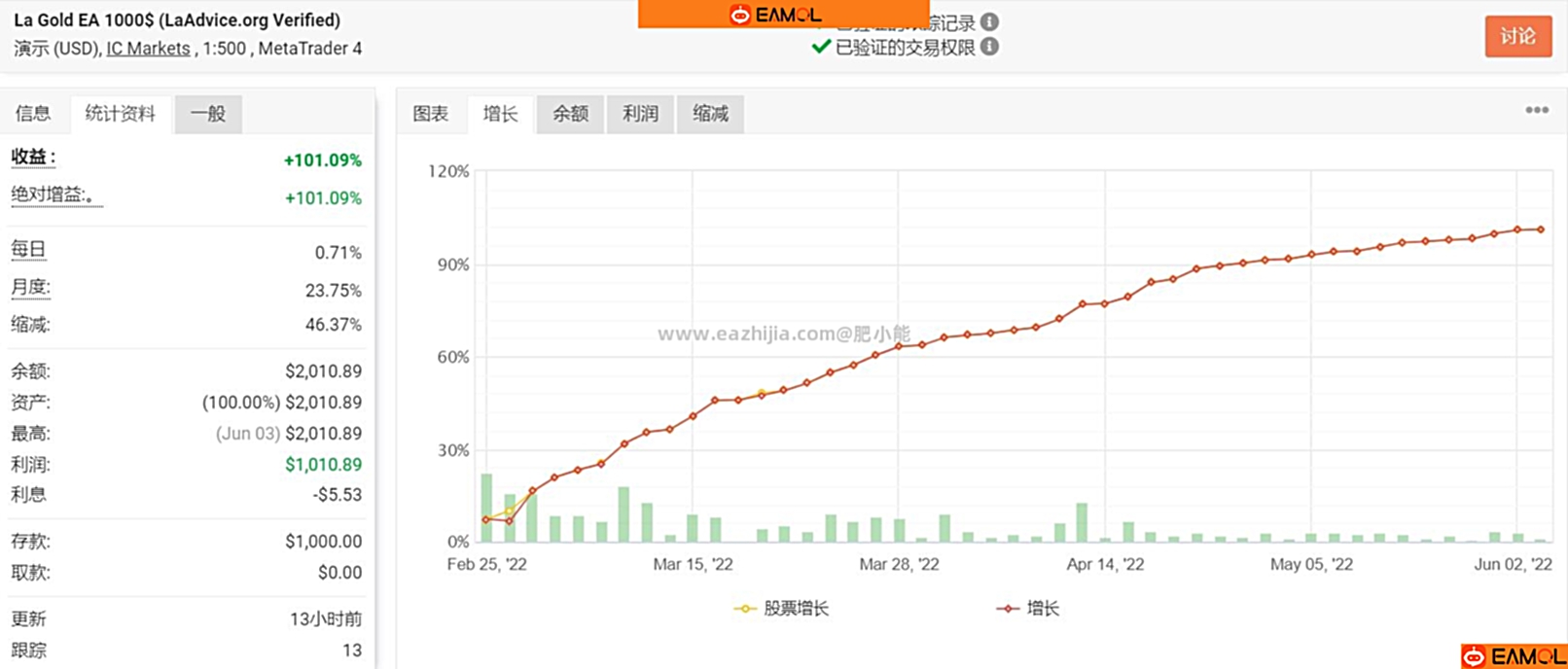This screenshot has width=1568, height=669.
Task: Click the info icon beside verified trading privileges
Action: coord(989,47)
